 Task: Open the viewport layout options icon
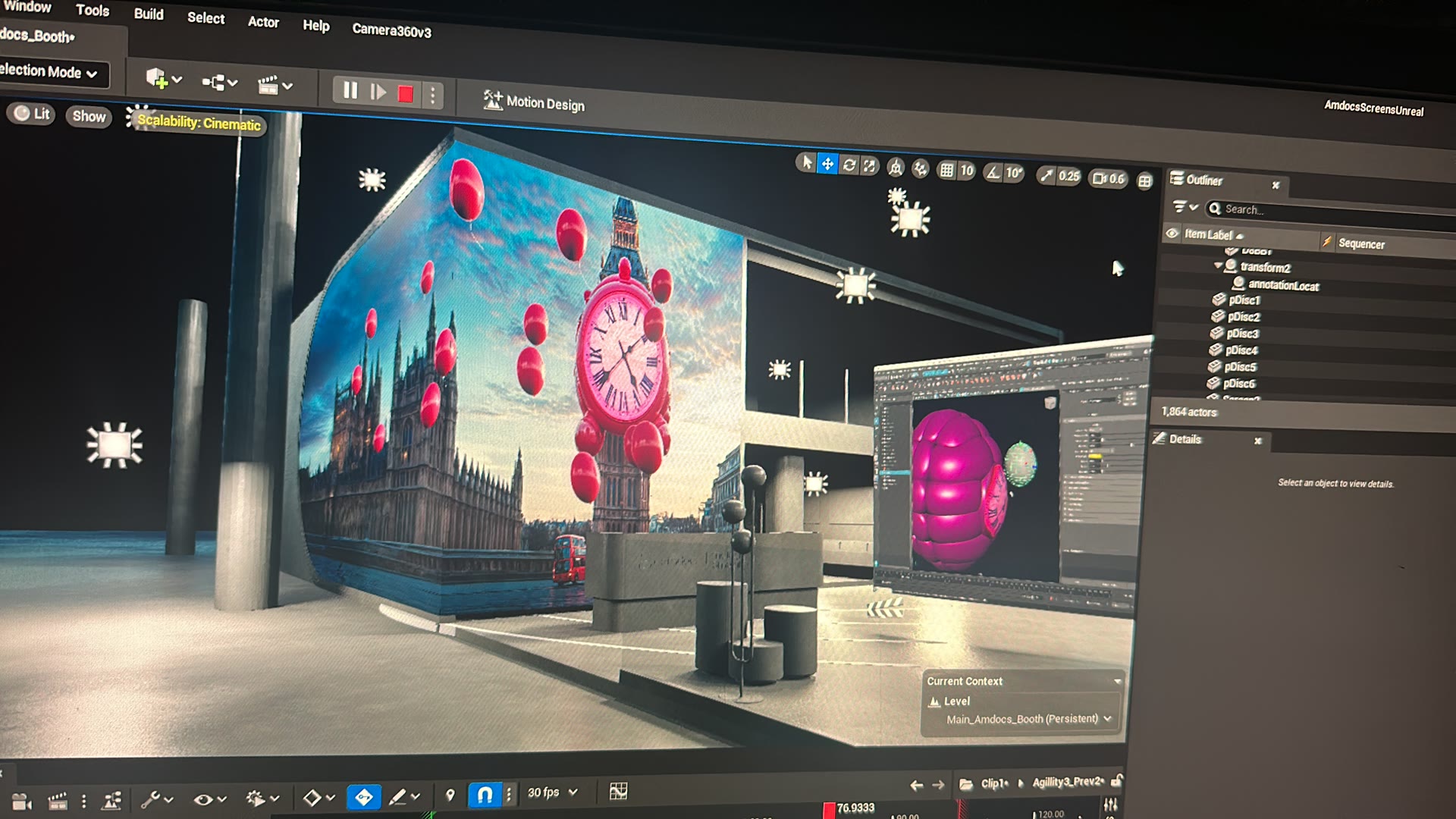pyautogui.click(x=1145, y=180)
